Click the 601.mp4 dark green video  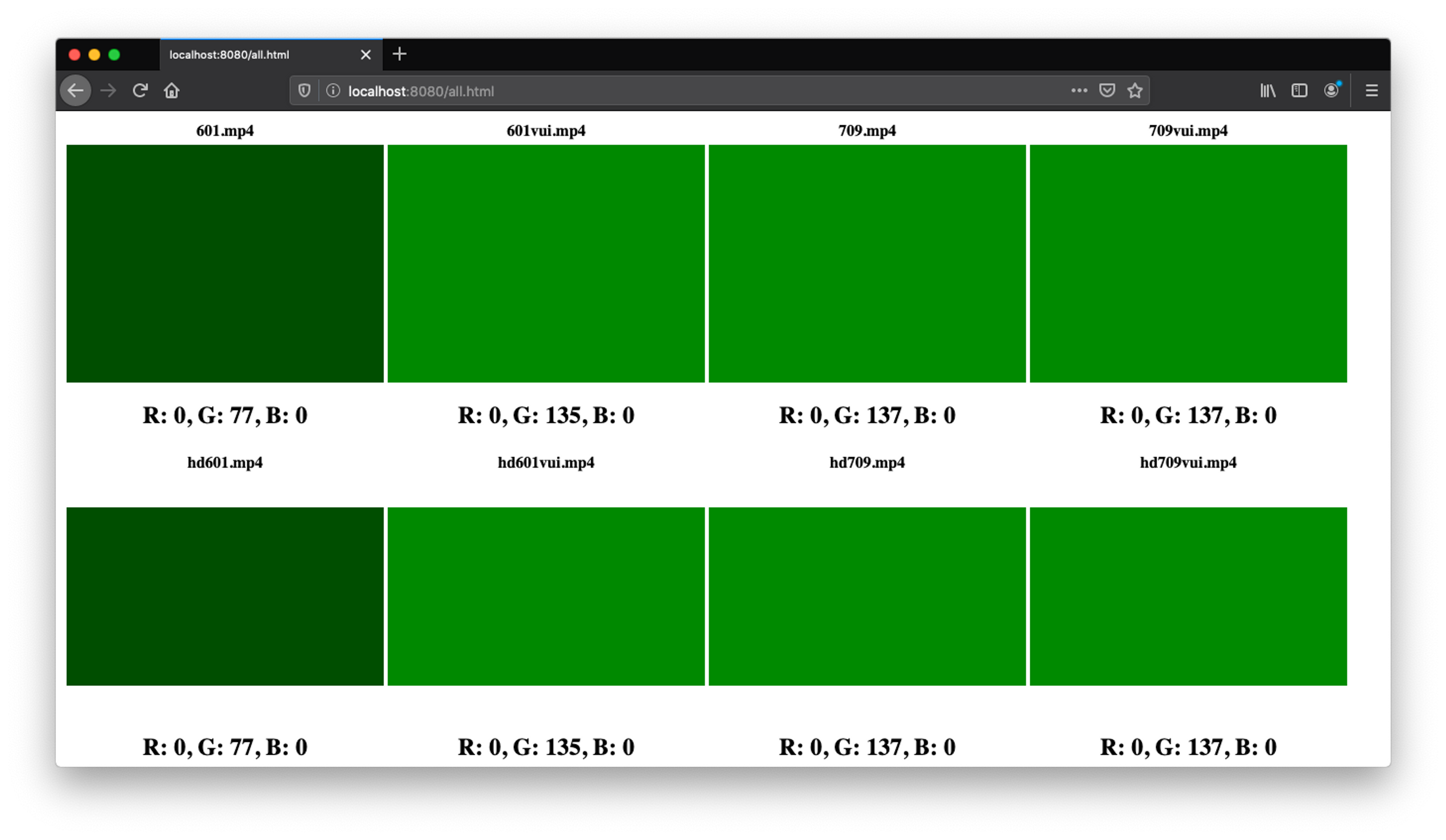pyautogui.click(x=225, y=263)
